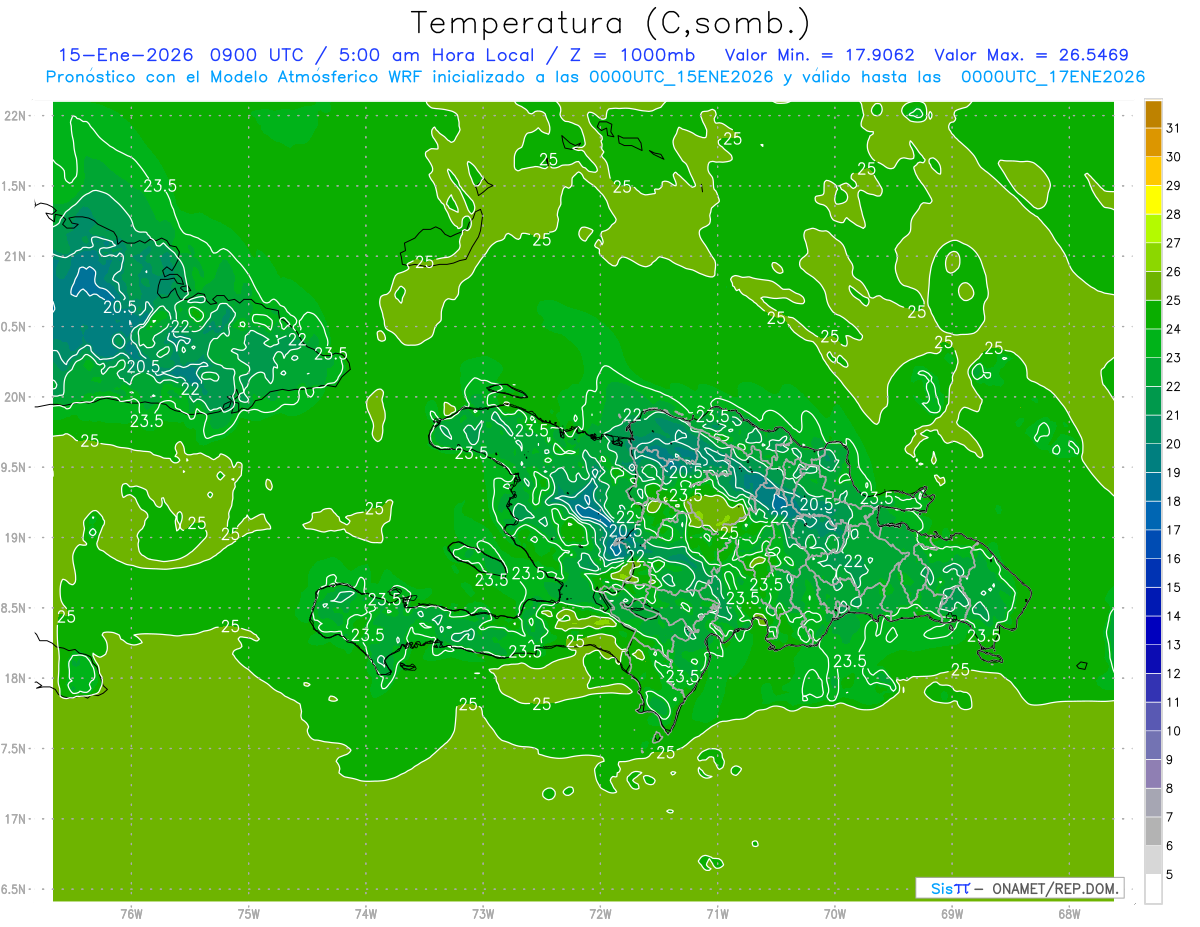This screenshot has width=1200, height=927.
Task: Click the "74W" longitude axis label
Action: 366,913
